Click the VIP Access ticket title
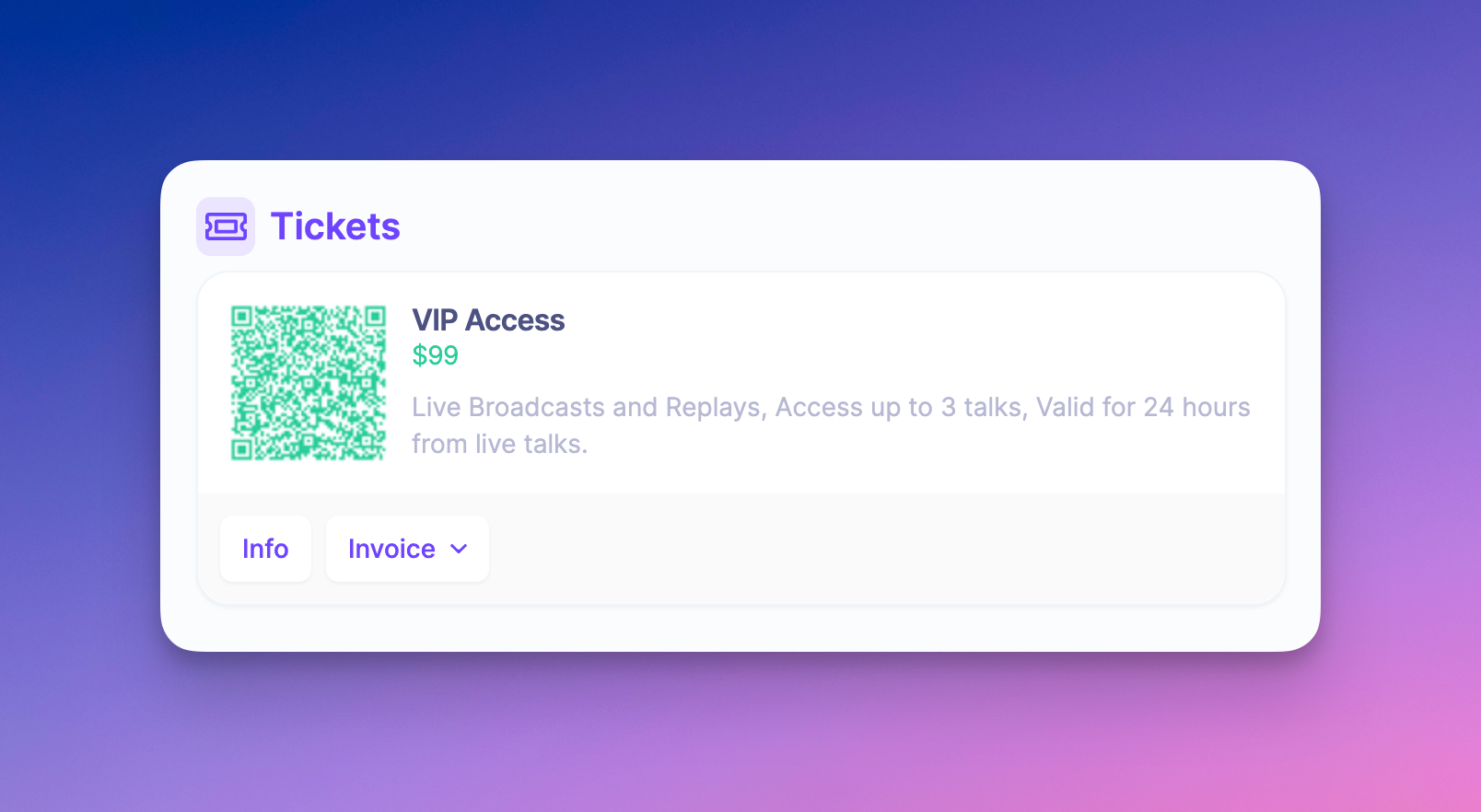 tap(488, 320)
